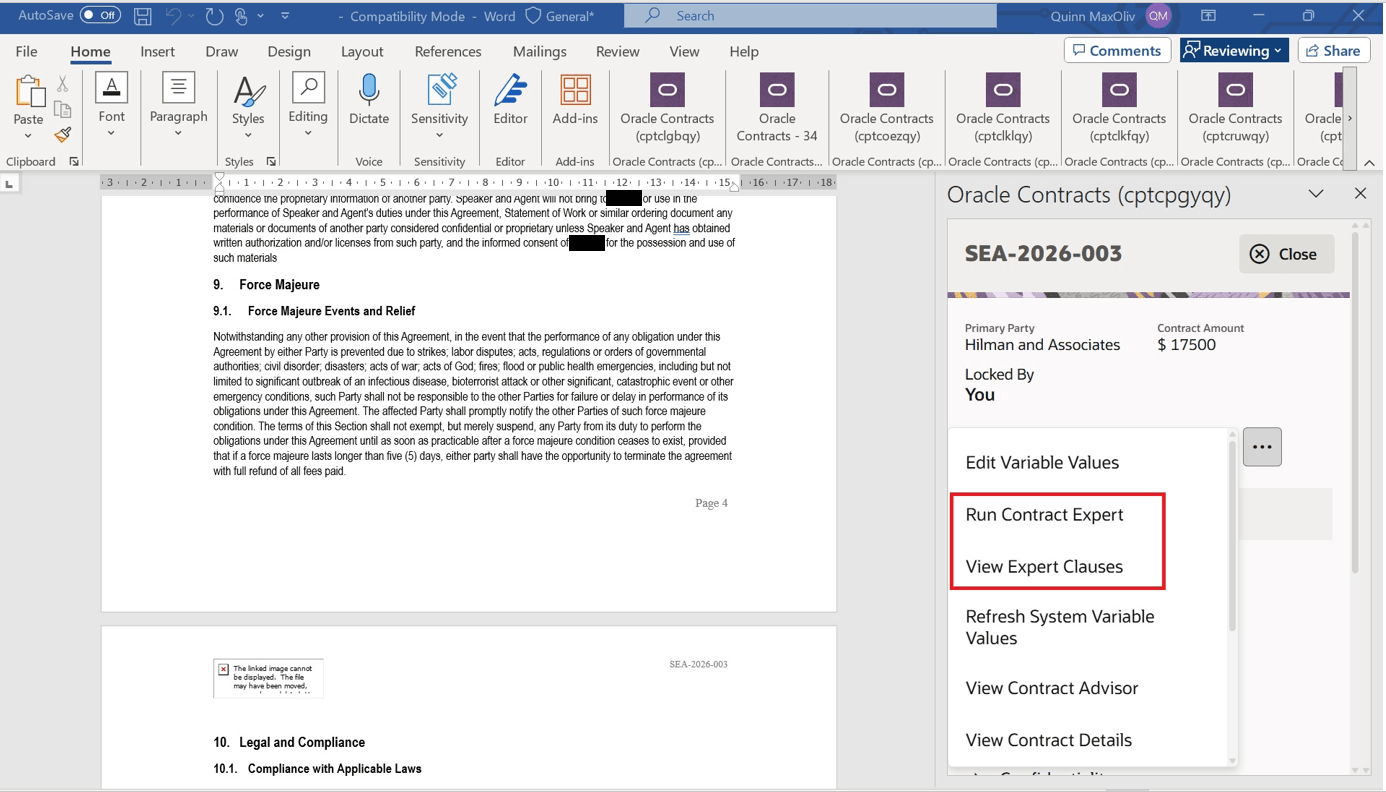This screenshot has height=792, width=1386.
Task: Open the Styles pane launcher
Action: click(271, 162)
